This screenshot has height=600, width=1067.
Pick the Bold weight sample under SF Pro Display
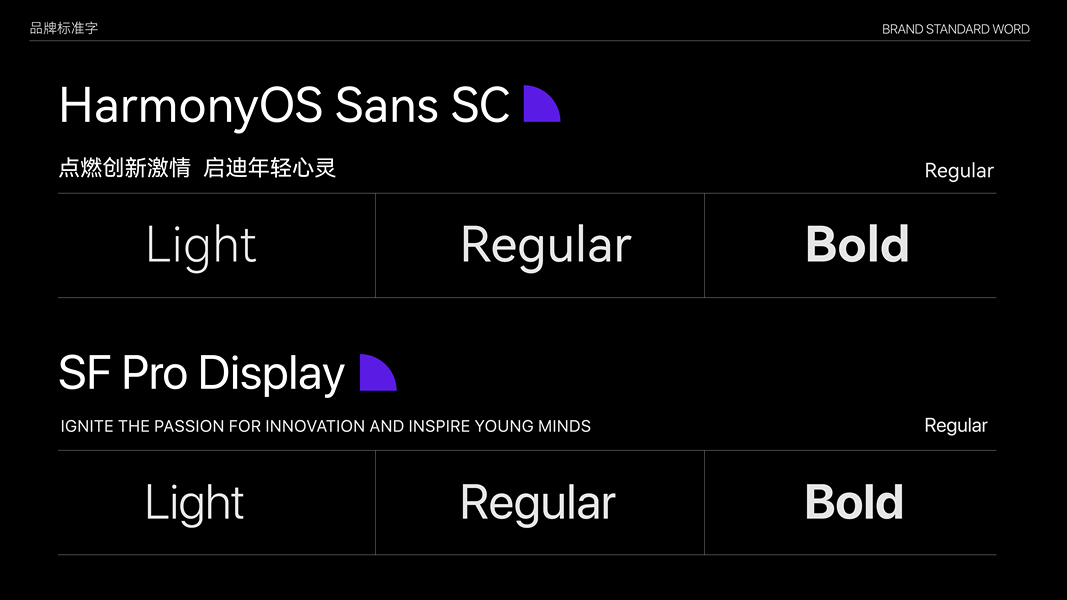point(854,502)
